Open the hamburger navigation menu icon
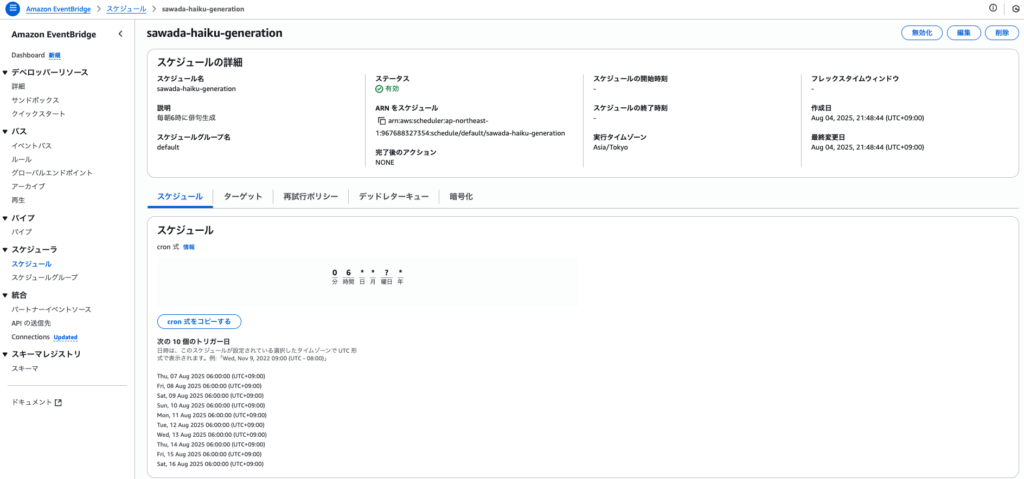Screen dimensions: 1024x479 pyautogui.click(x=12, y=9)
